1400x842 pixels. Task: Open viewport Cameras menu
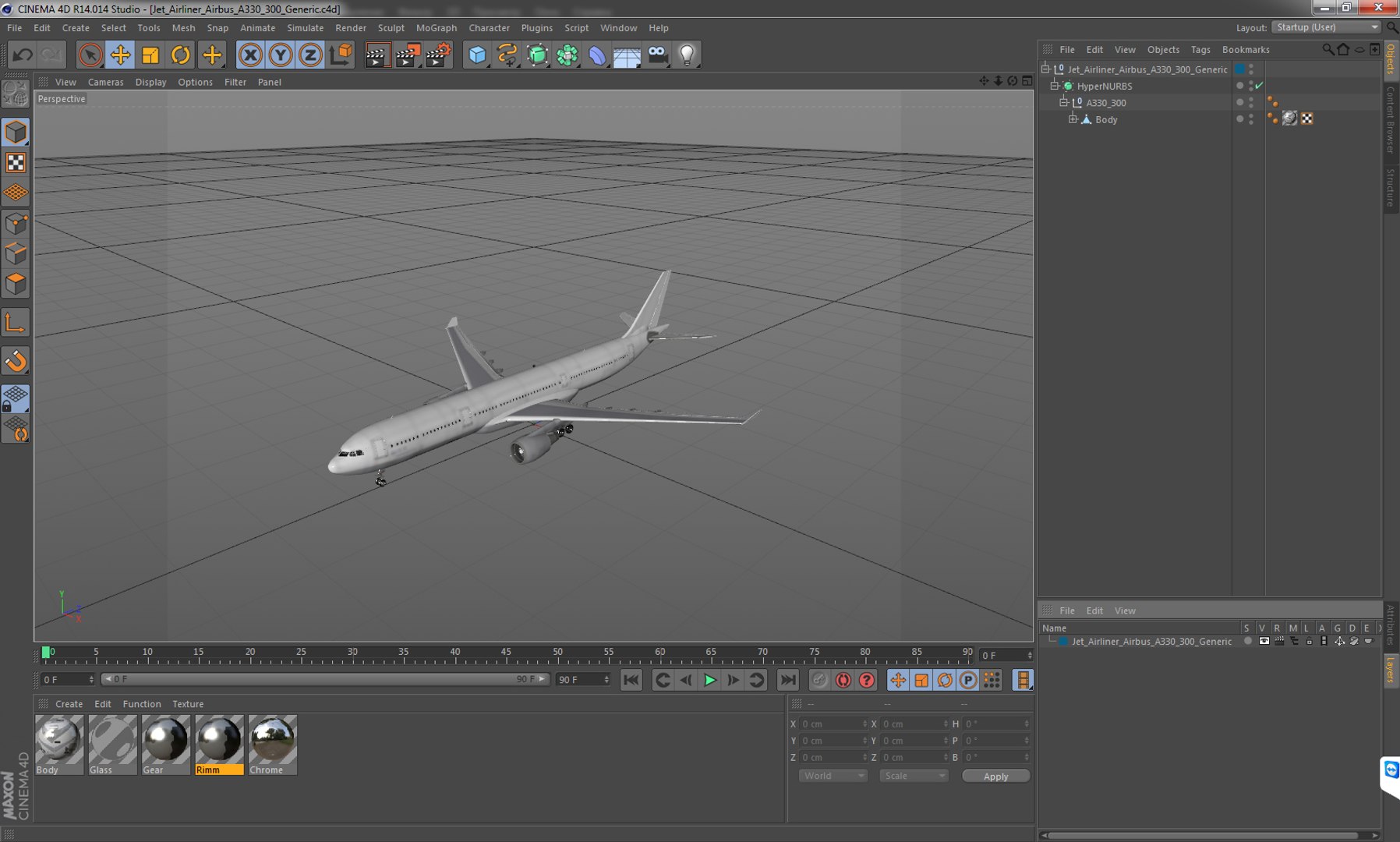click(x=105, y=82)
